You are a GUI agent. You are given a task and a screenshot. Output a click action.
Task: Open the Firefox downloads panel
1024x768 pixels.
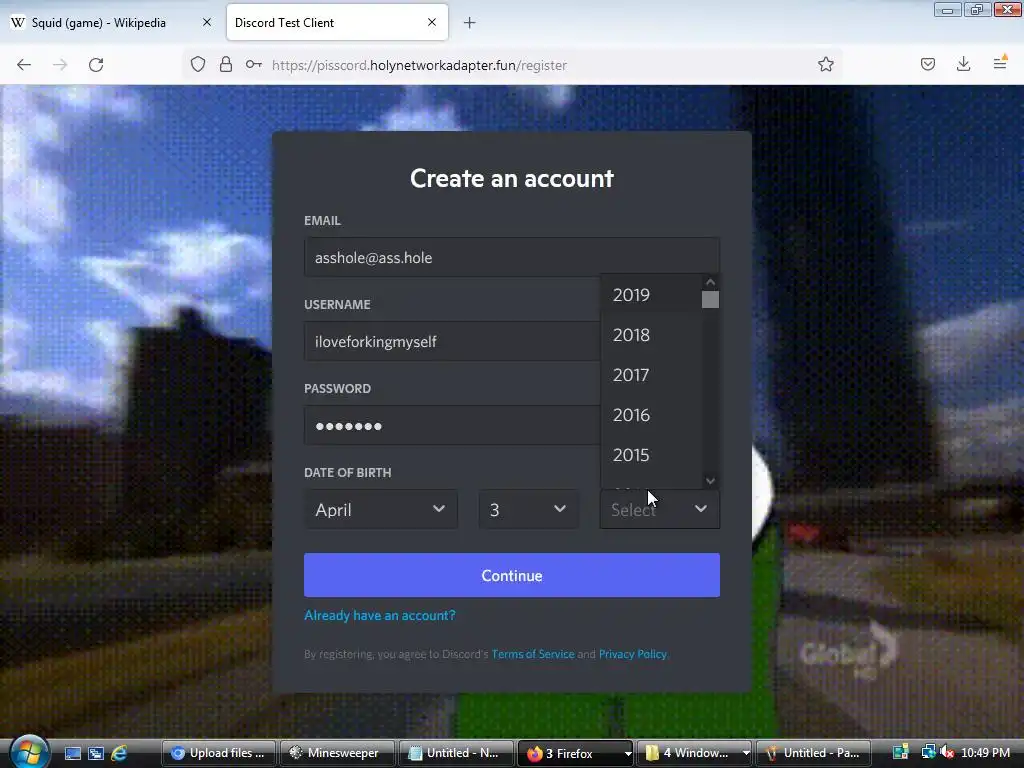(963, 64)
